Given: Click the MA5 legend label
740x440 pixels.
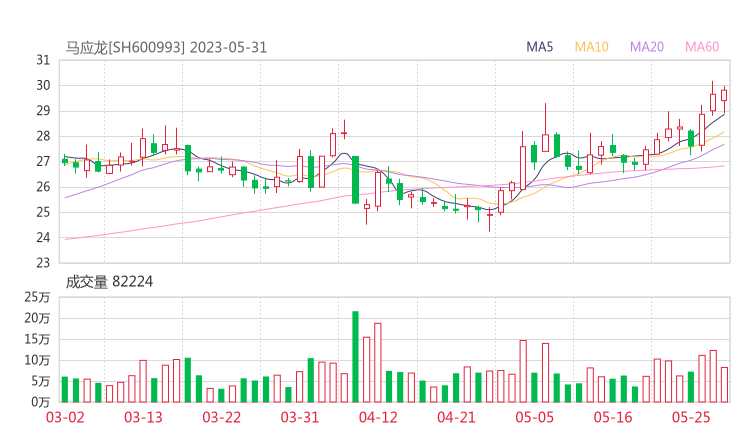Looking at the screenshot, I should click(539, 47).
